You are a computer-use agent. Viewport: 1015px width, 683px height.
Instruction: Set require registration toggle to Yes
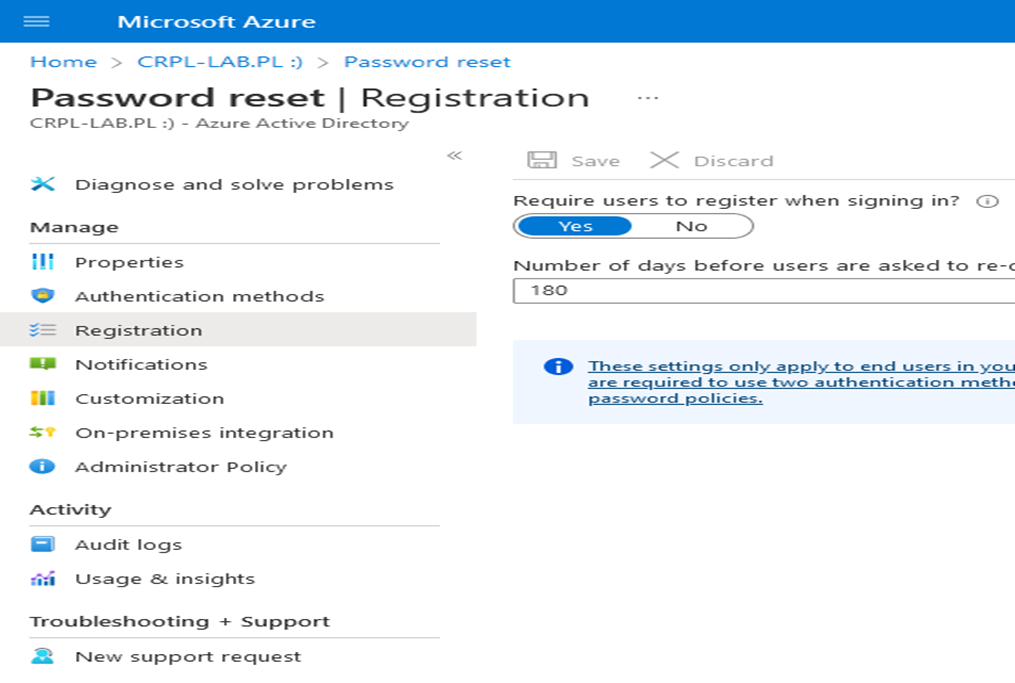[575, 226]
